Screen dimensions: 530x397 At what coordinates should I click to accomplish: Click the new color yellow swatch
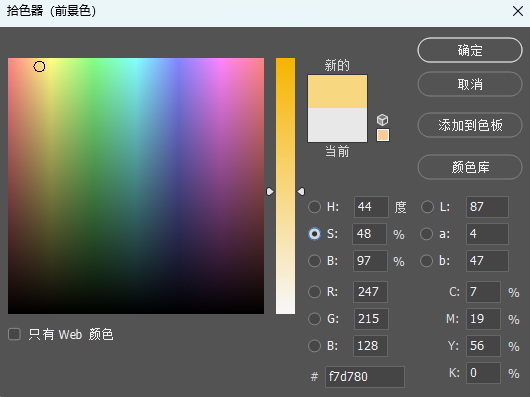[x=337, y=92]
